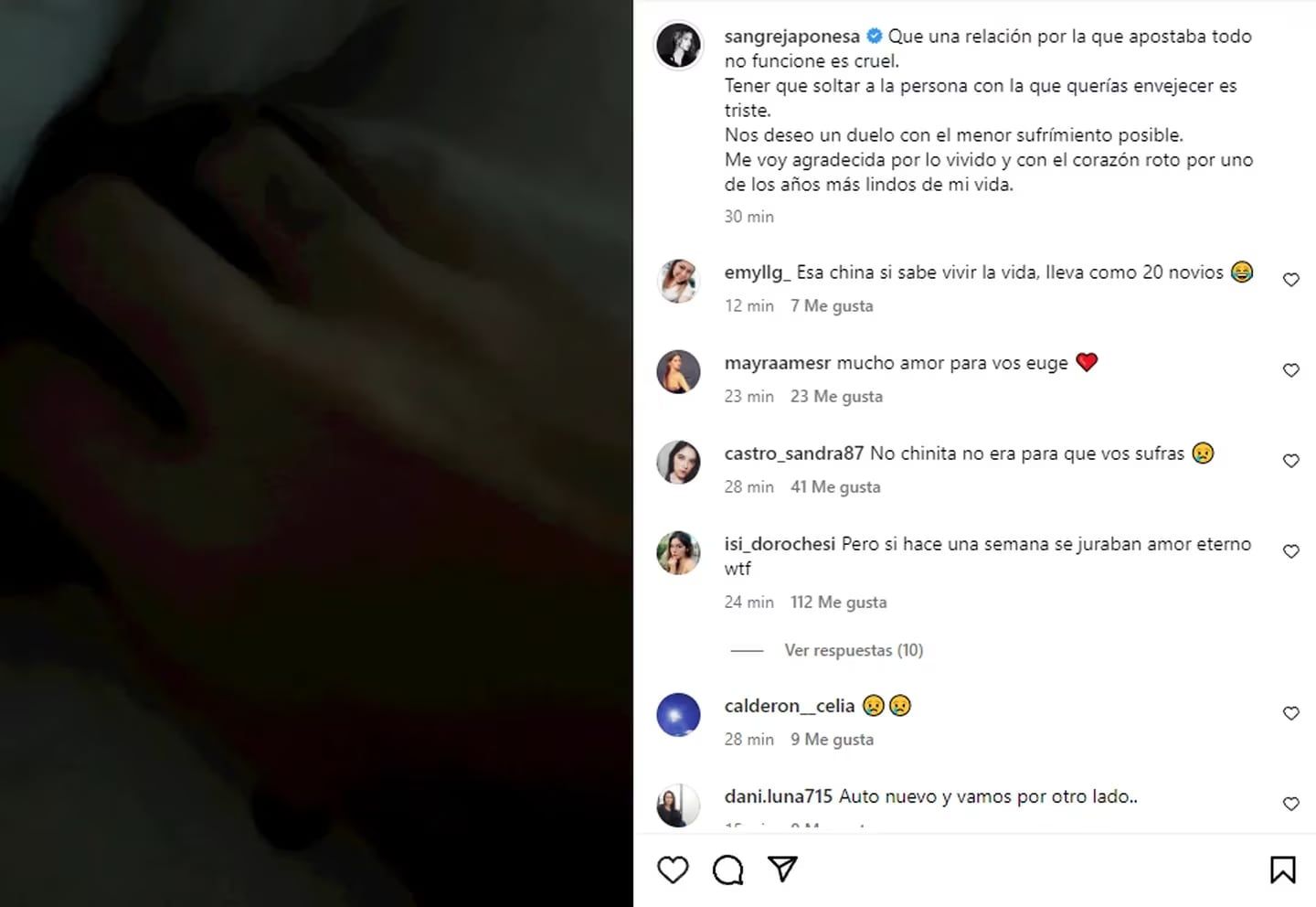This screenshot has height=907, width=1316.
Task: Open the sangrejaponesa profile picture
Action: tap(678, 46)
